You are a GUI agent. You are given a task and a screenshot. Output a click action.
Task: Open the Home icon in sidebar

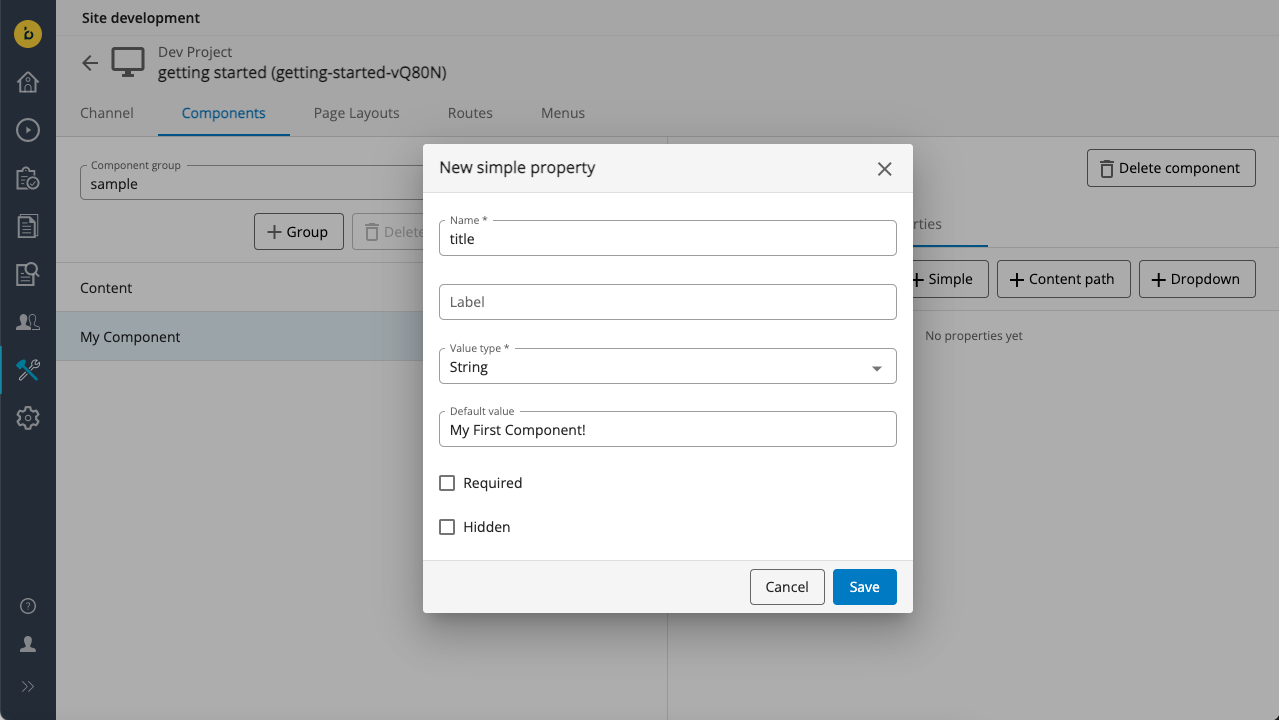(x=28, y=82)
